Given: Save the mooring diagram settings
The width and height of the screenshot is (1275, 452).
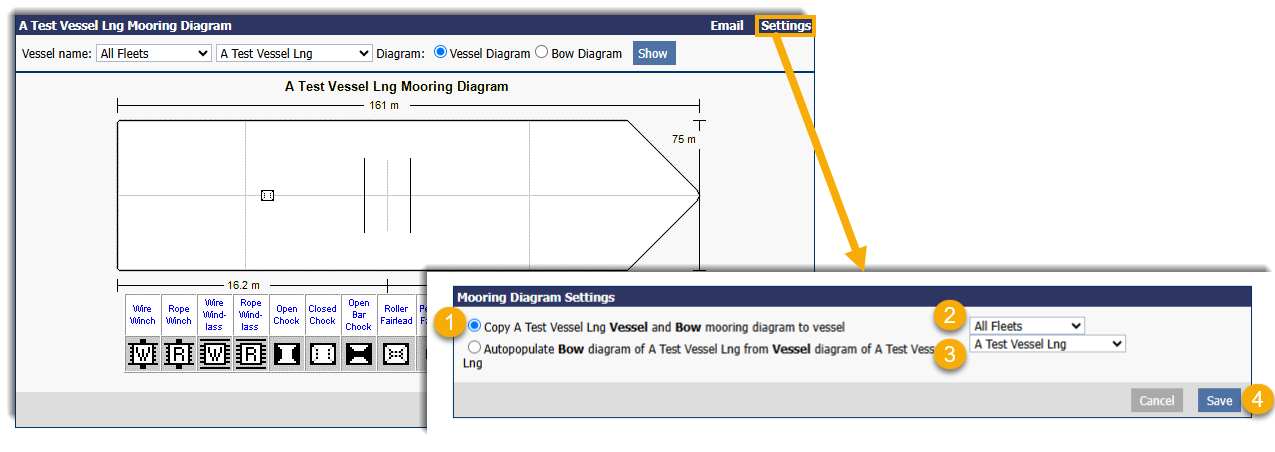Looking at the screenshot, I should pos(1219,401).
